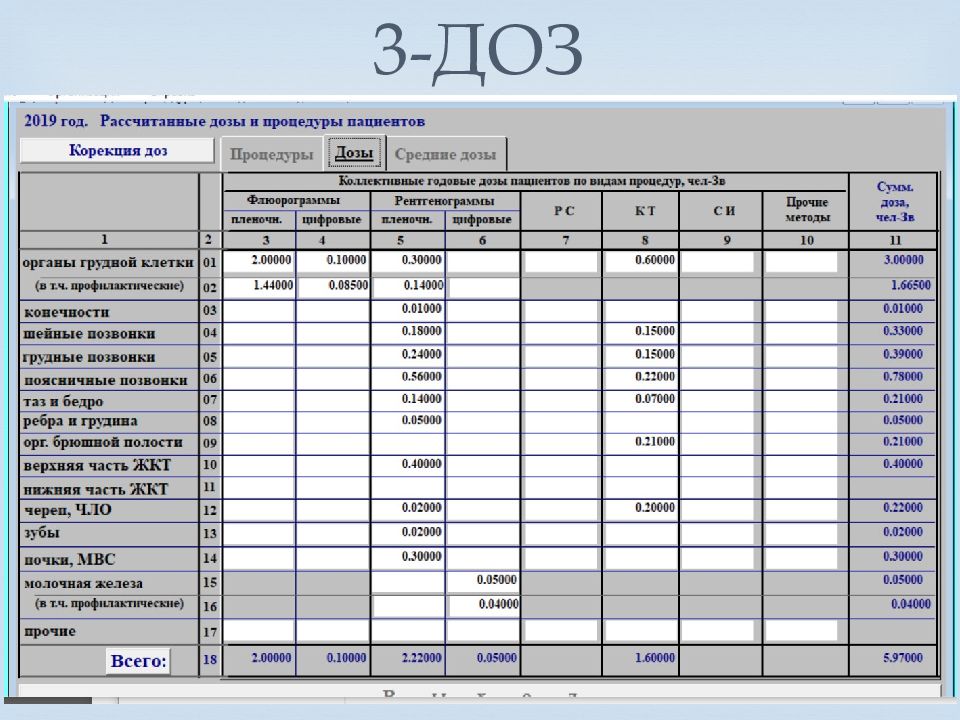The width and height of the screenshot is (960, 720).
Task: Click the КТ field with 0.60000 for chest organs
Action: pyautogui.click(x=641, y=261)
